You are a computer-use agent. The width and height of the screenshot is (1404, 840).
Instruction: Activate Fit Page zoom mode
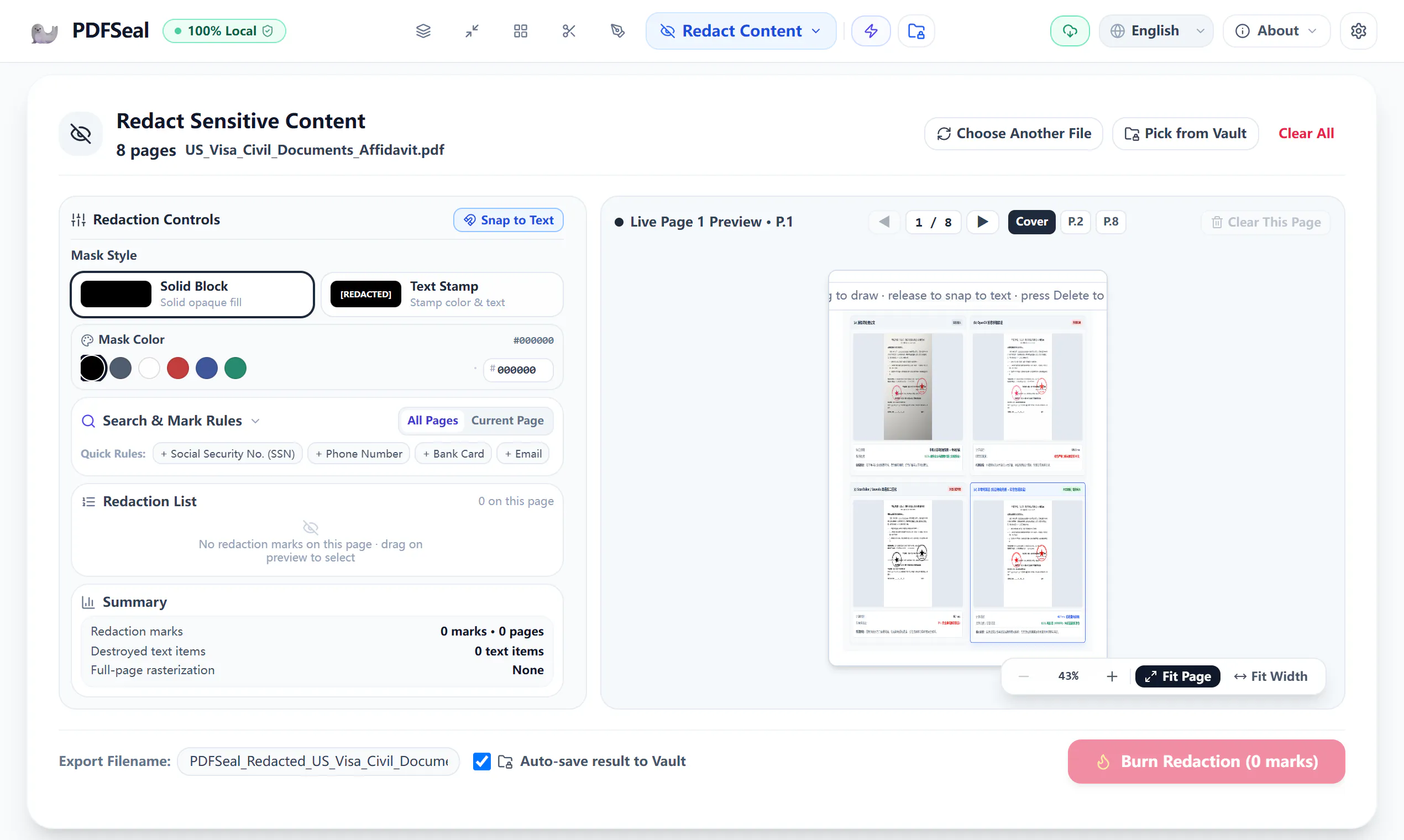(x=1177, y=676)
